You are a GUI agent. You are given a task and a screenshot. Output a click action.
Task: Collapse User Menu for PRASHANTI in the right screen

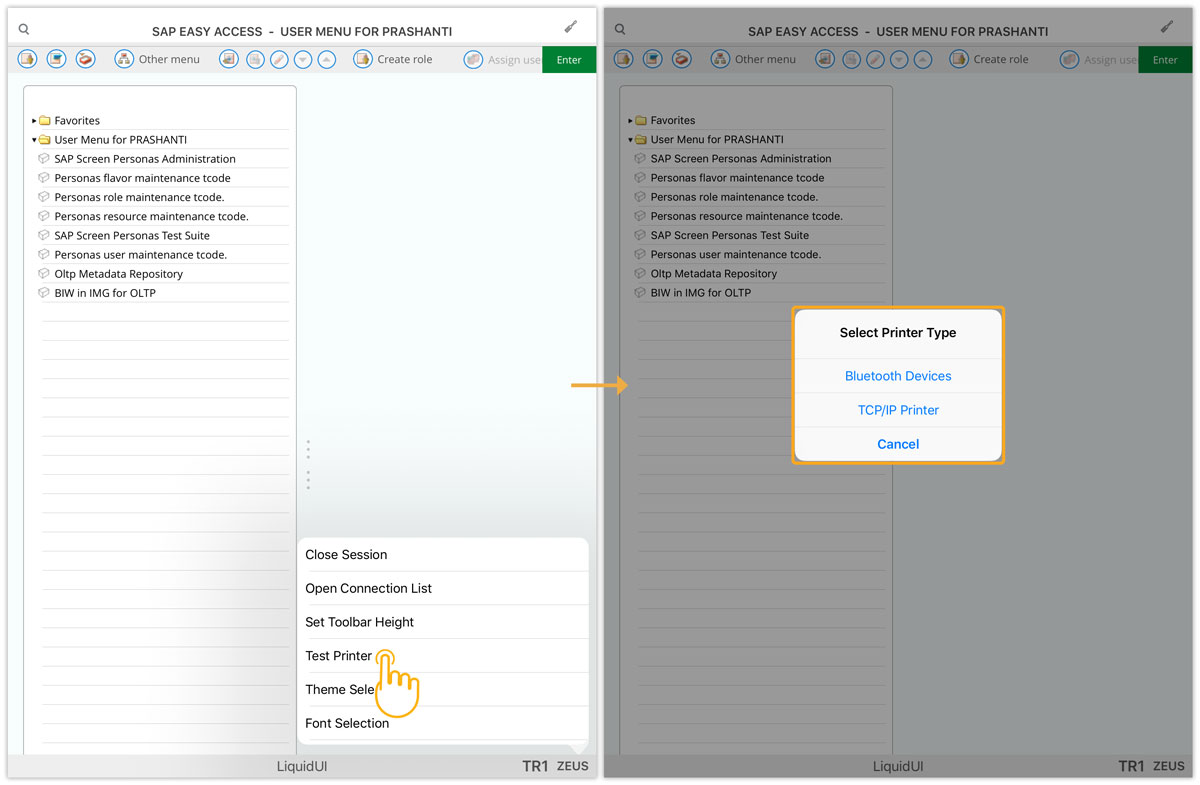[x=630, y=140]
